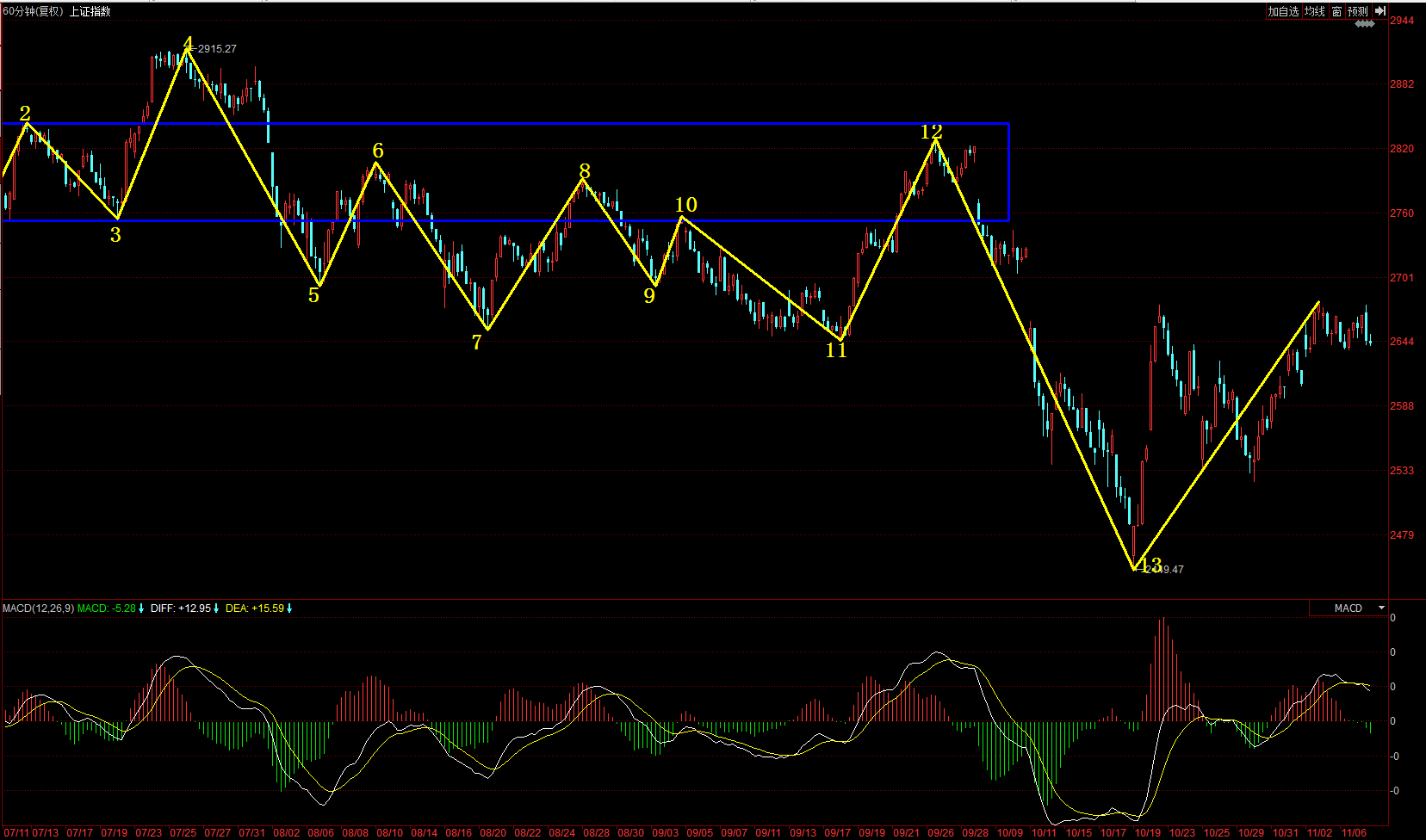Screen dimensions: 1426x840
Task: Click the 2915.27 high price marker
Action: pyautogui.click(x=216, y=49)
